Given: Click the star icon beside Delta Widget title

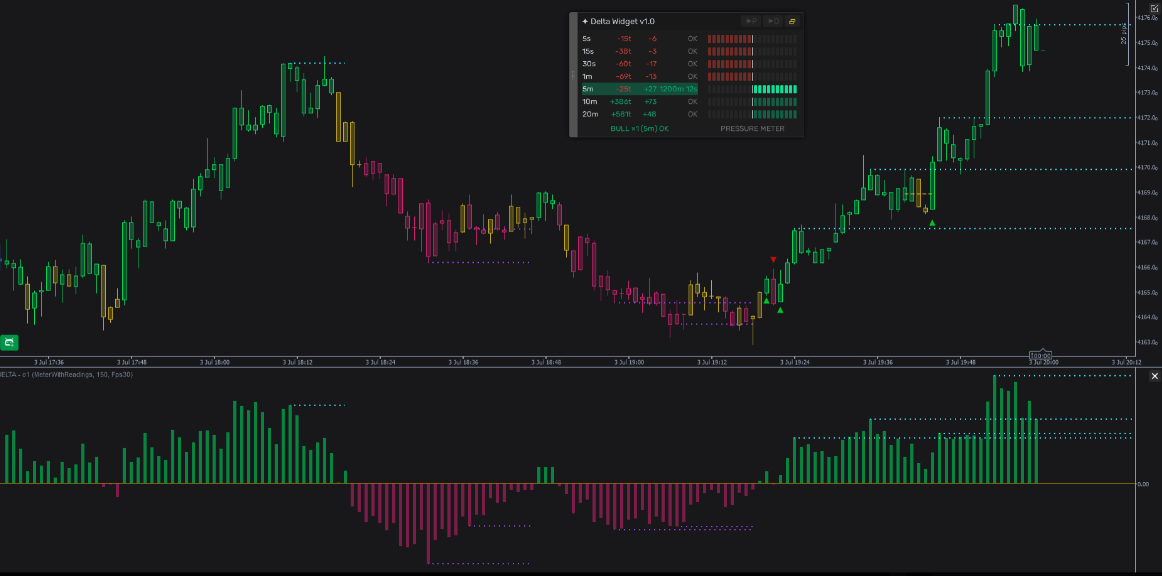Looking at the screenshot, I should click(x=585, y=21).
